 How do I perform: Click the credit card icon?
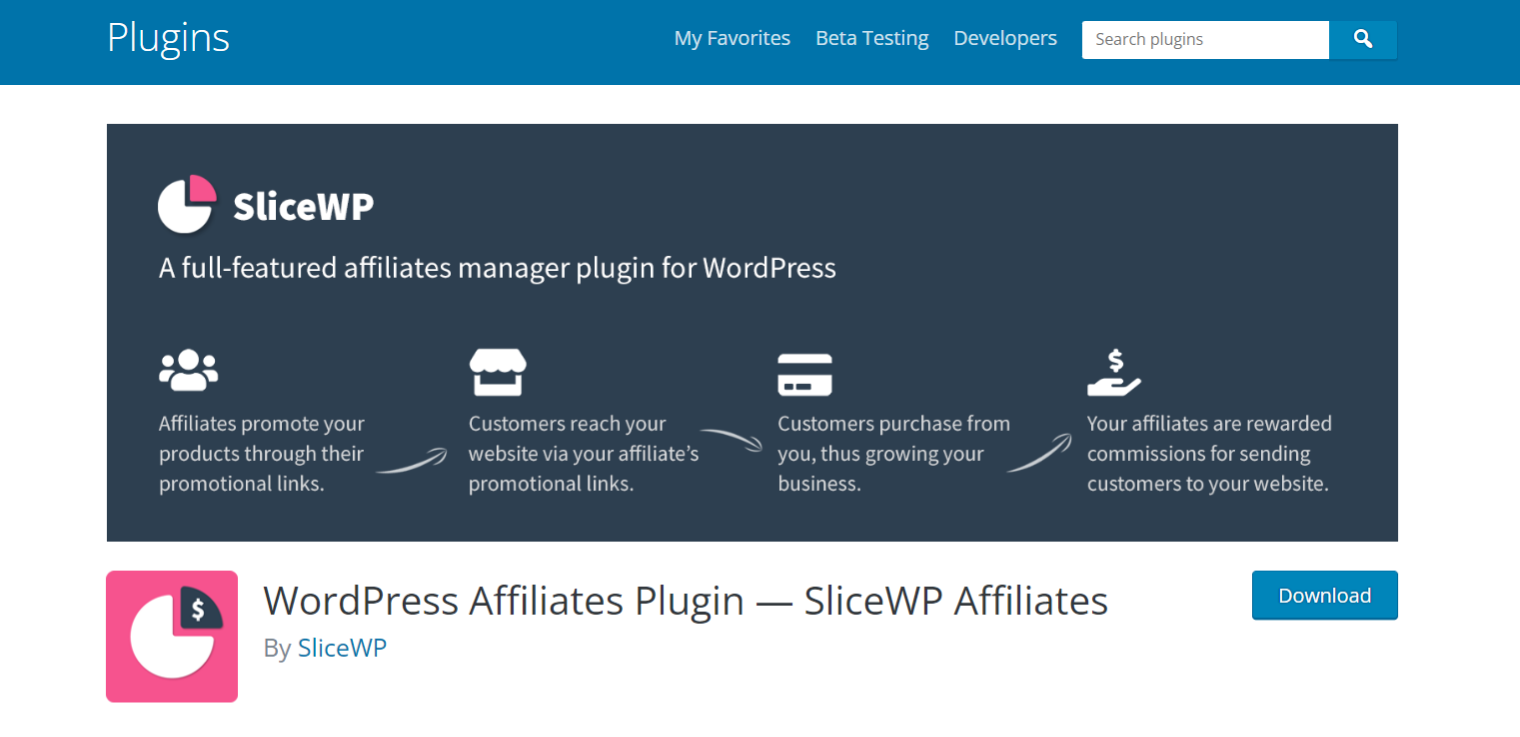(805, 375)
